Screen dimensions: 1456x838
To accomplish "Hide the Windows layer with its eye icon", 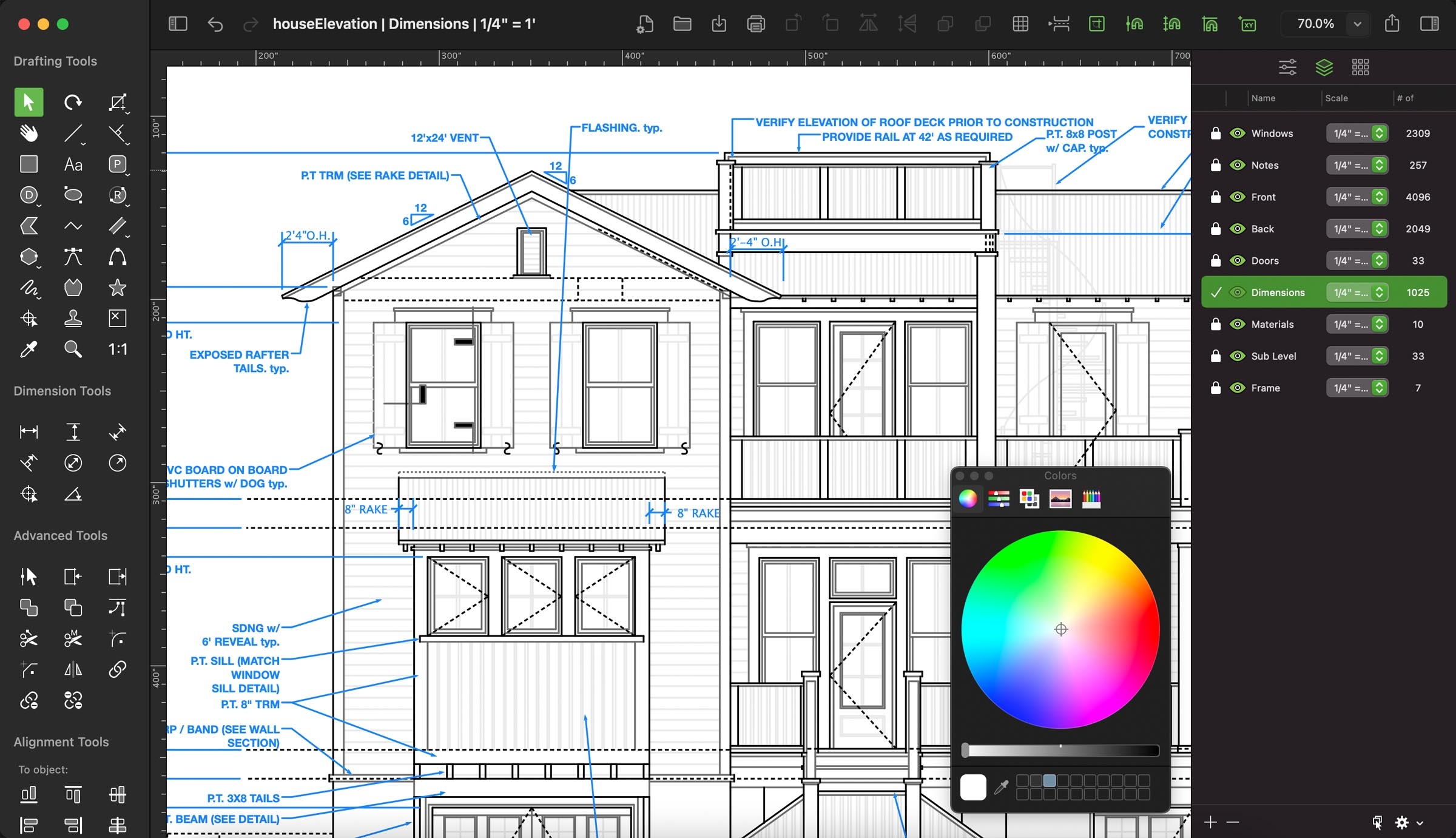I will pyautogui.click(x=1237, y=133).
